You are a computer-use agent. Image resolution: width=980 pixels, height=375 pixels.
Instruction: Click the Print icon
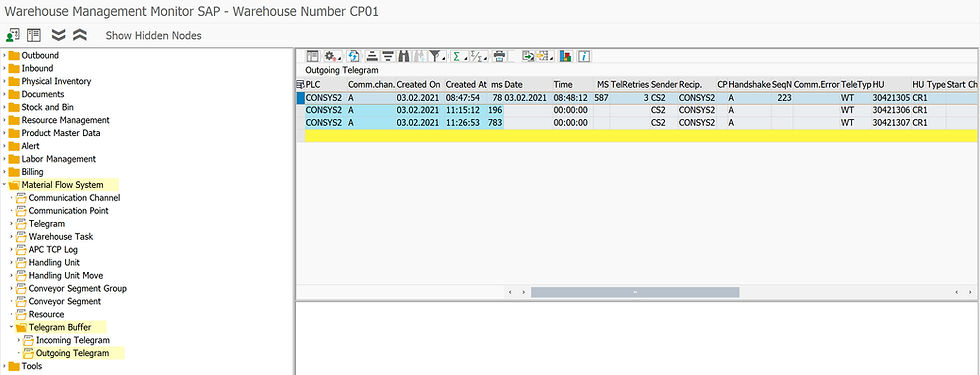point(499,56)
